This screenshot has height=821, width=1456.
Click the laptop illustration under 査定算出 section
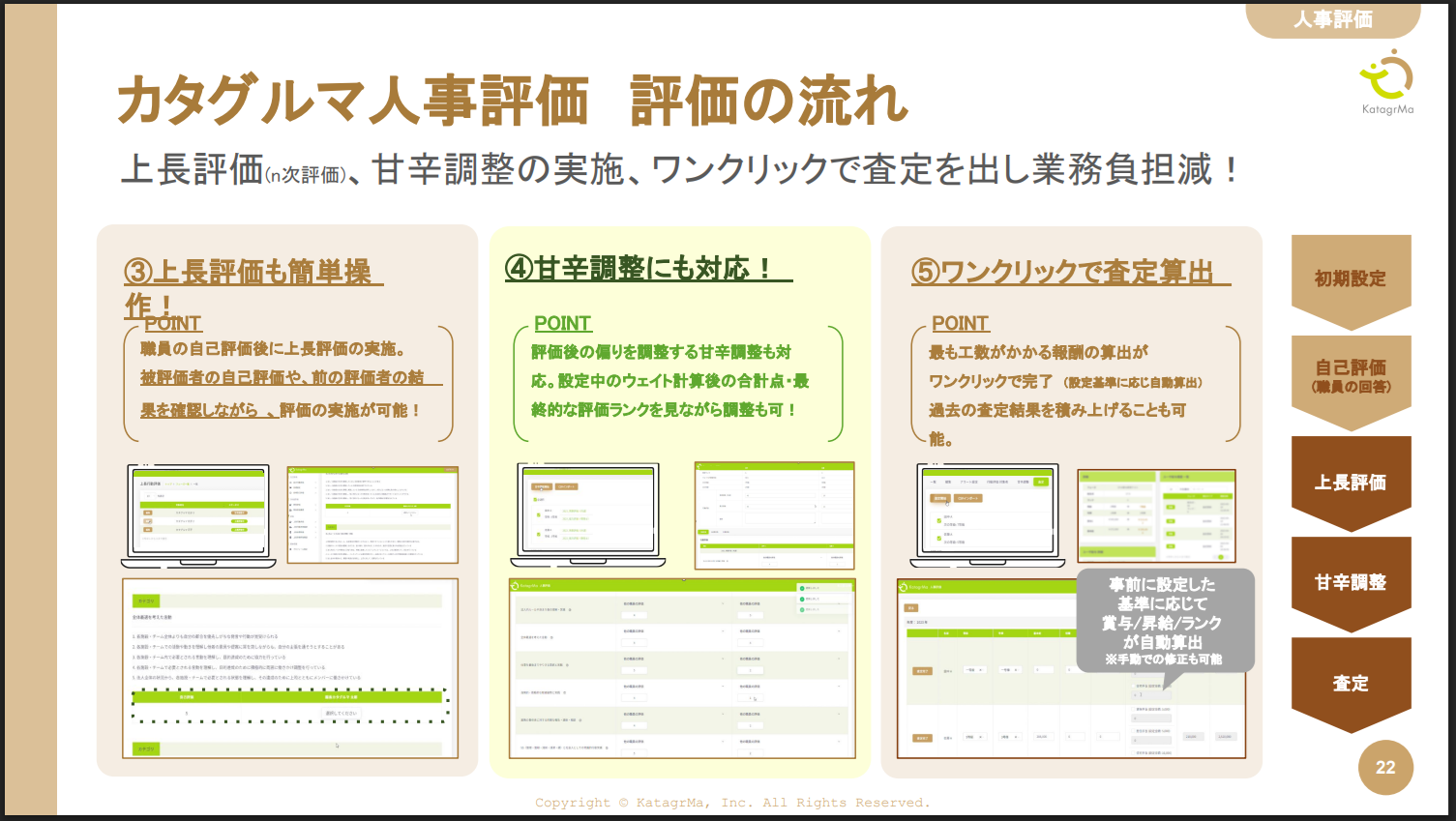point(987,515)
